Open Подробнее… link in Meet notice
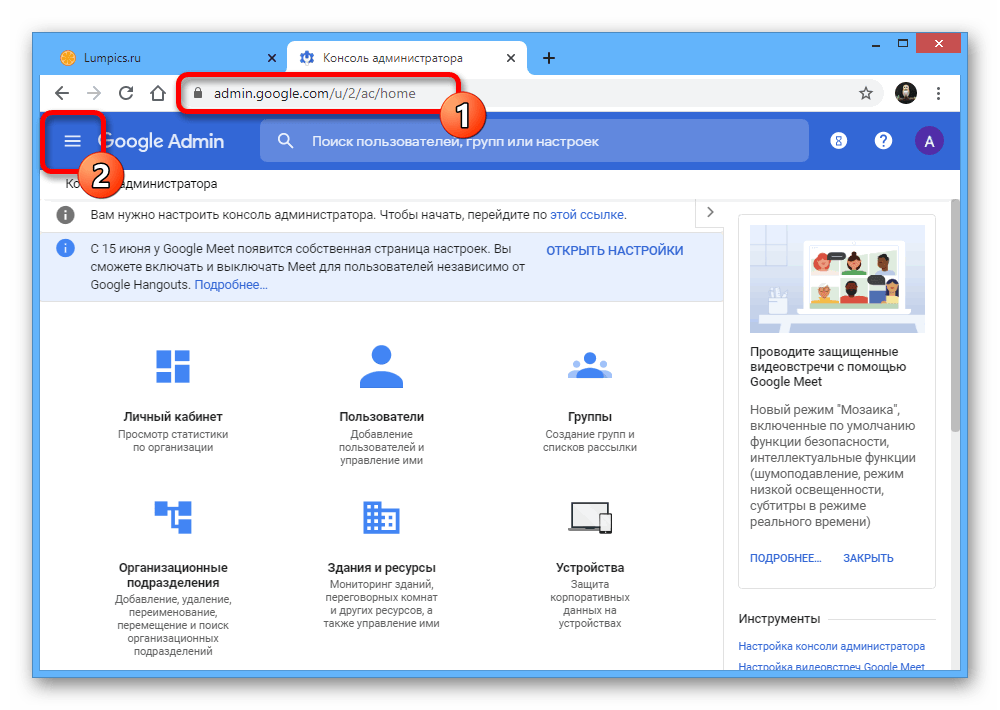 click(x=231, y=285)
